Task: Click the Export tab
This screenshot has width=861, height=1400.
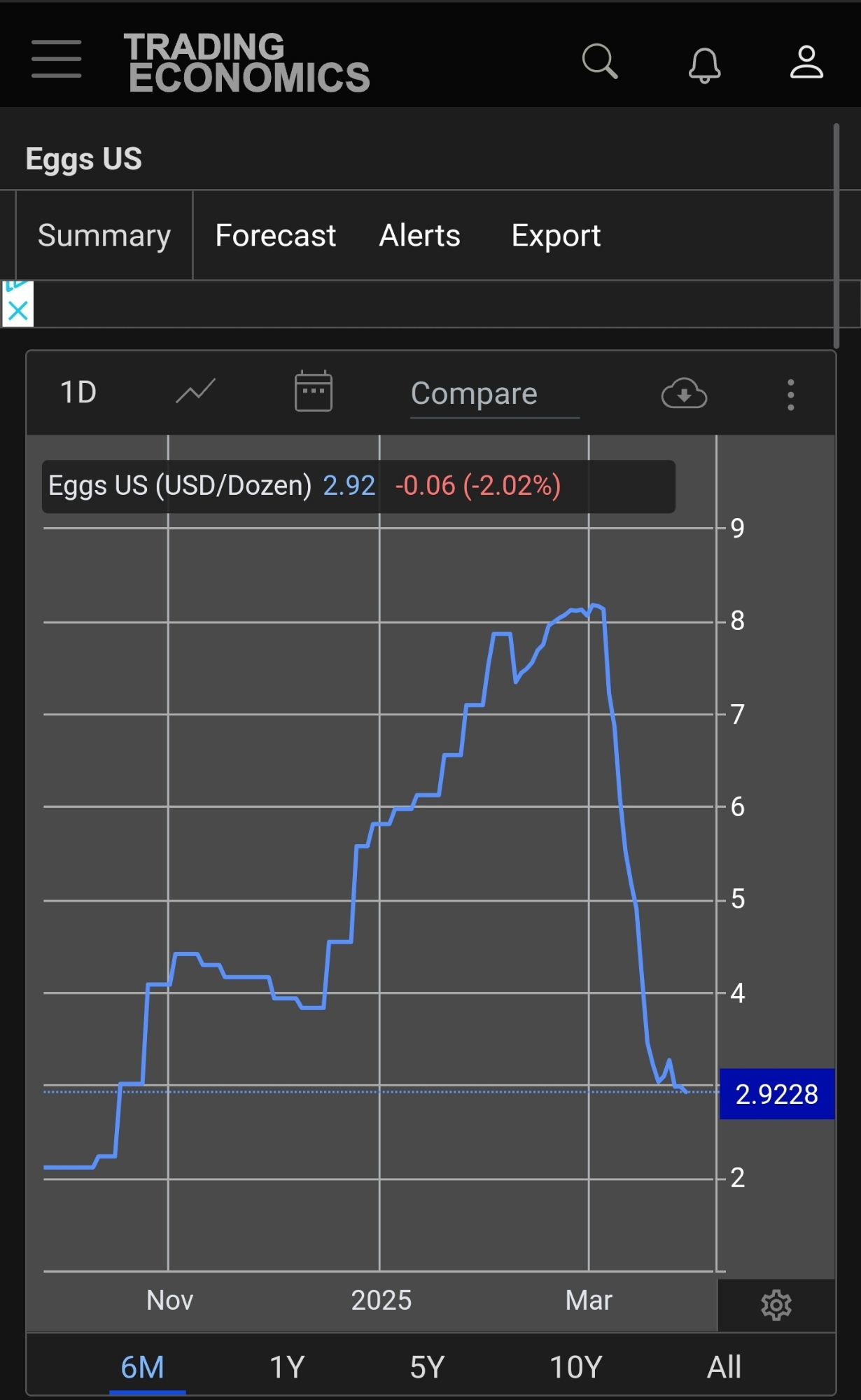Action: pos(556,236)
